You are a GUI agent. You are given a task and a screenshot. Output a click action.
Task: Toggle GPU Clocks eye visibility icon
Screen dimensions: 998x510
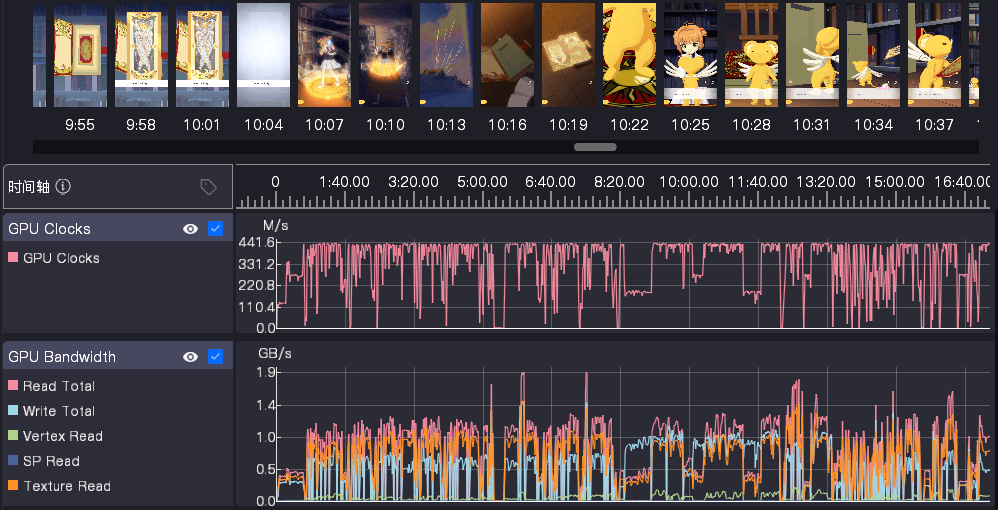click(190, 229)
